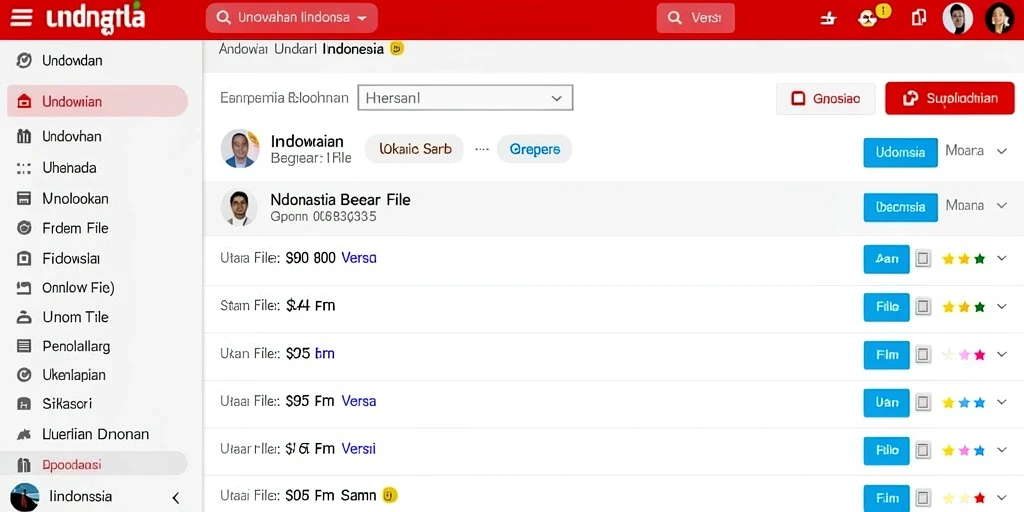
Task: Click the Undowdan sidebar icon
Action: 24,61
